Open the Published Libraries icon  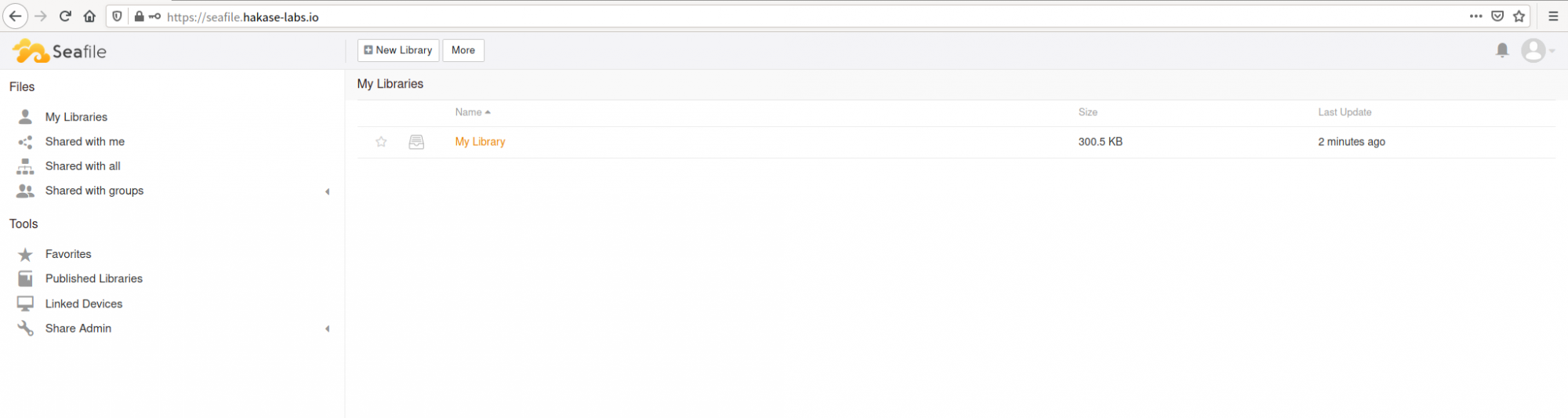[26, 278]
